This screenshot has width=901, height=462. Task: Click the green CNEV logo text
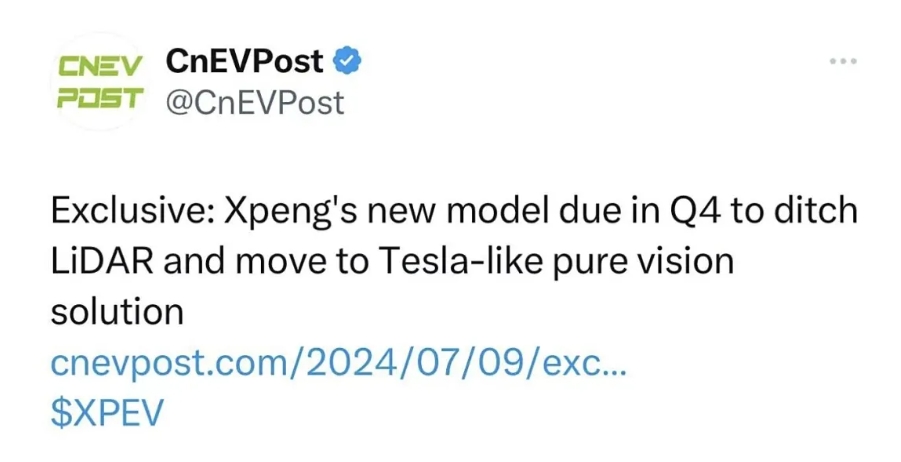tap(101, 67)
